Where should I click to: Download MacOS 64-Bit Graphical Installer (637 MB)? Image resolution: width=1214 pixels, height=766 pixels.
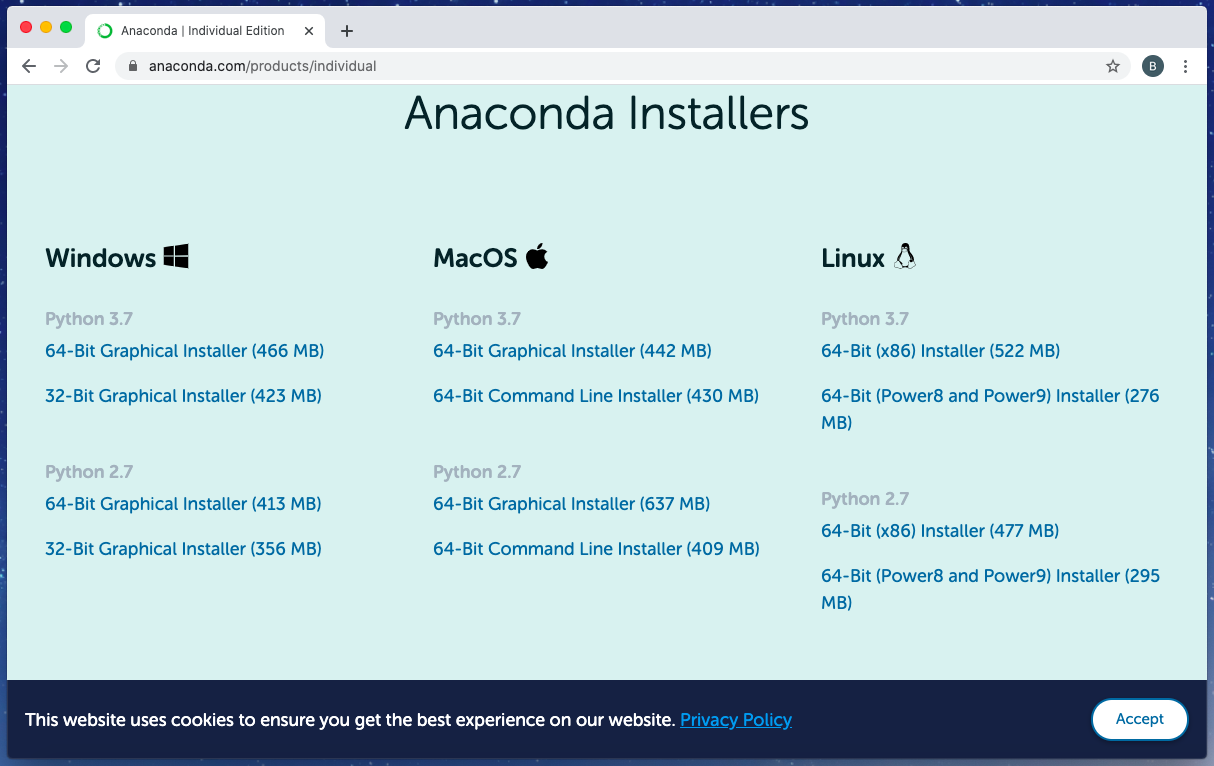click(x=572, y=504)
